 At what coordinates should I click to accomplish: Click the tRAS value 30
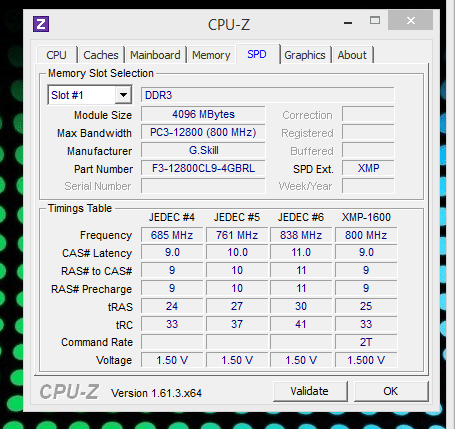tap(301, 306)
